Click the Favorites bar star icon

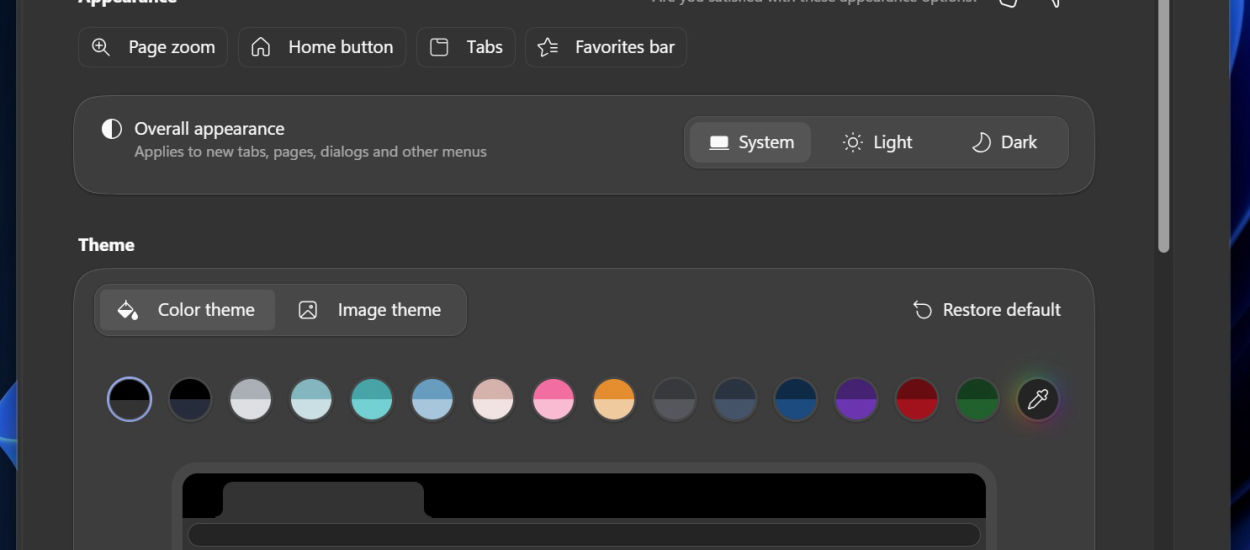548,47
